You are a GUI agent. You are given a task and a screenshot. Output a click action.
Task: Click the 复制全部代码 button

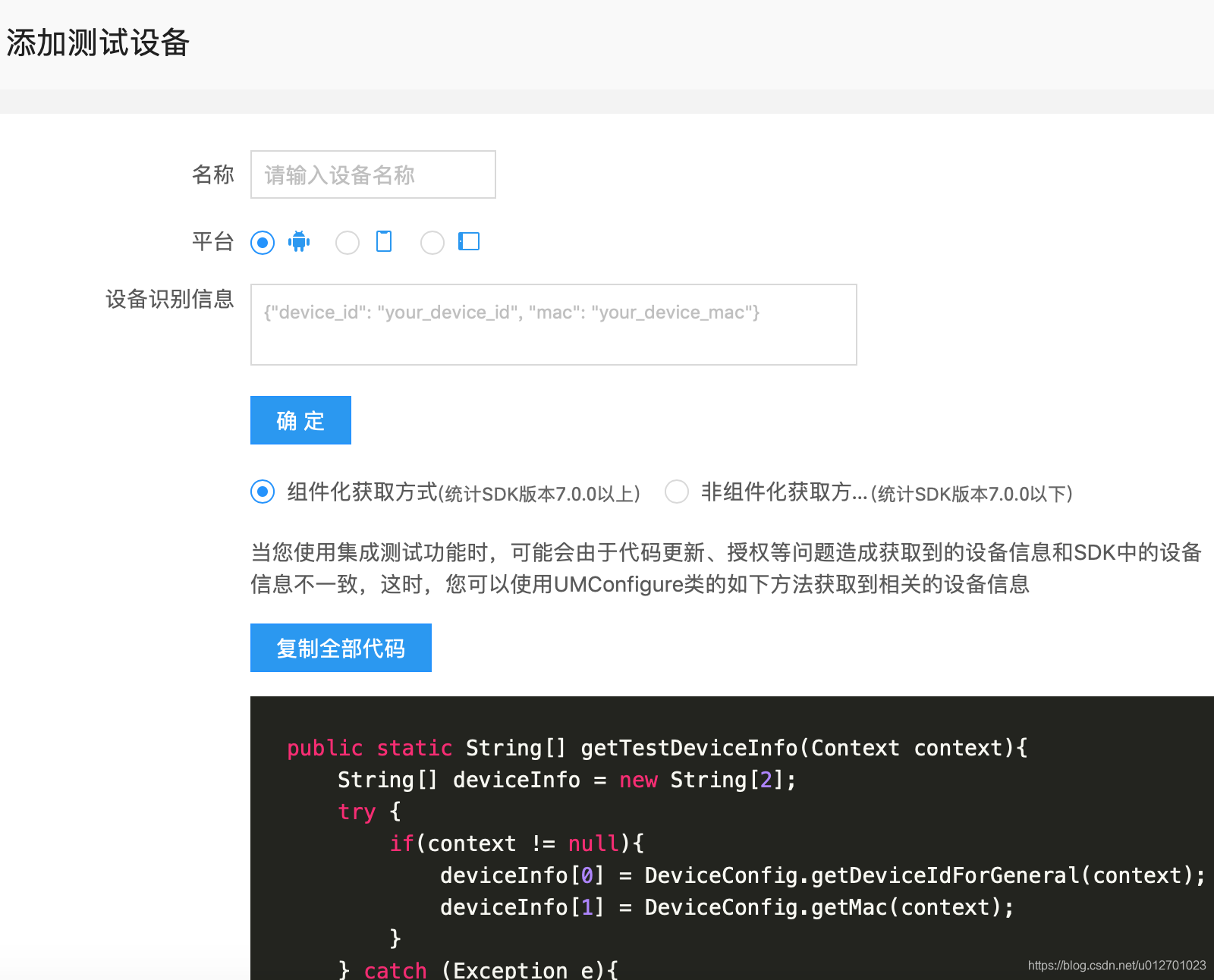coord(341,648)
